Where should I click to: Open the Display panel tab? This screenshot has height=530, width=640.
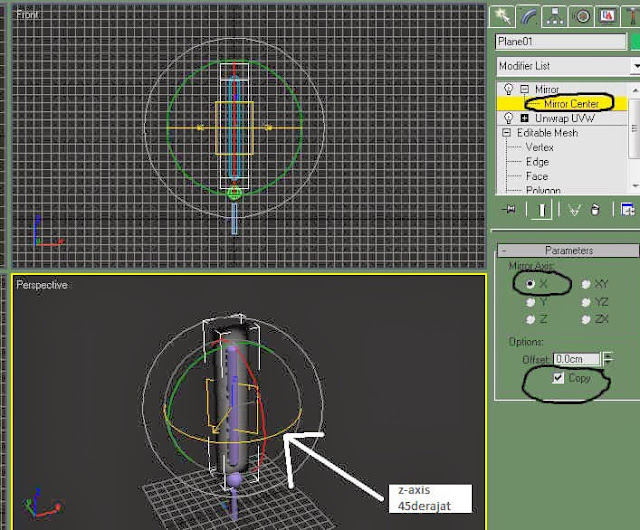pos(607,17)
